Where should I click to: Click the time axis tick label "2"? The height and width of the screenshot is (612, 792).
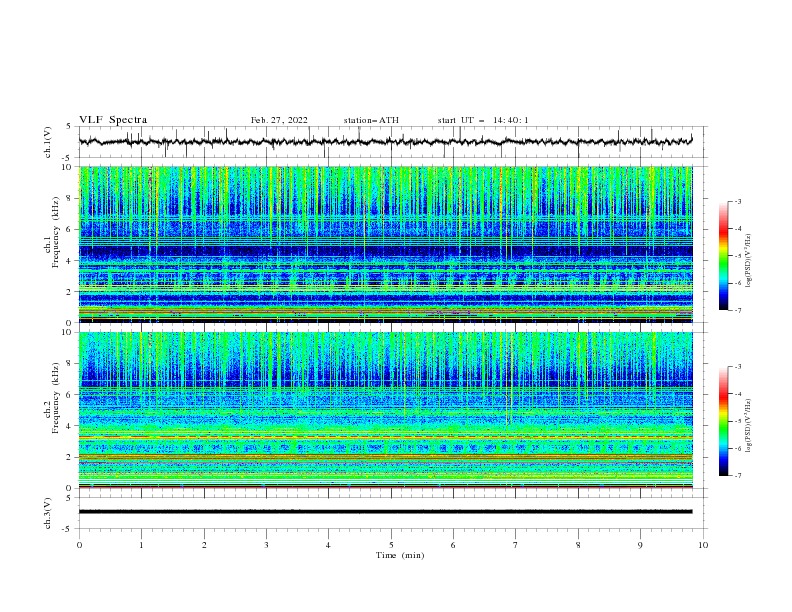tap(204, 545)
